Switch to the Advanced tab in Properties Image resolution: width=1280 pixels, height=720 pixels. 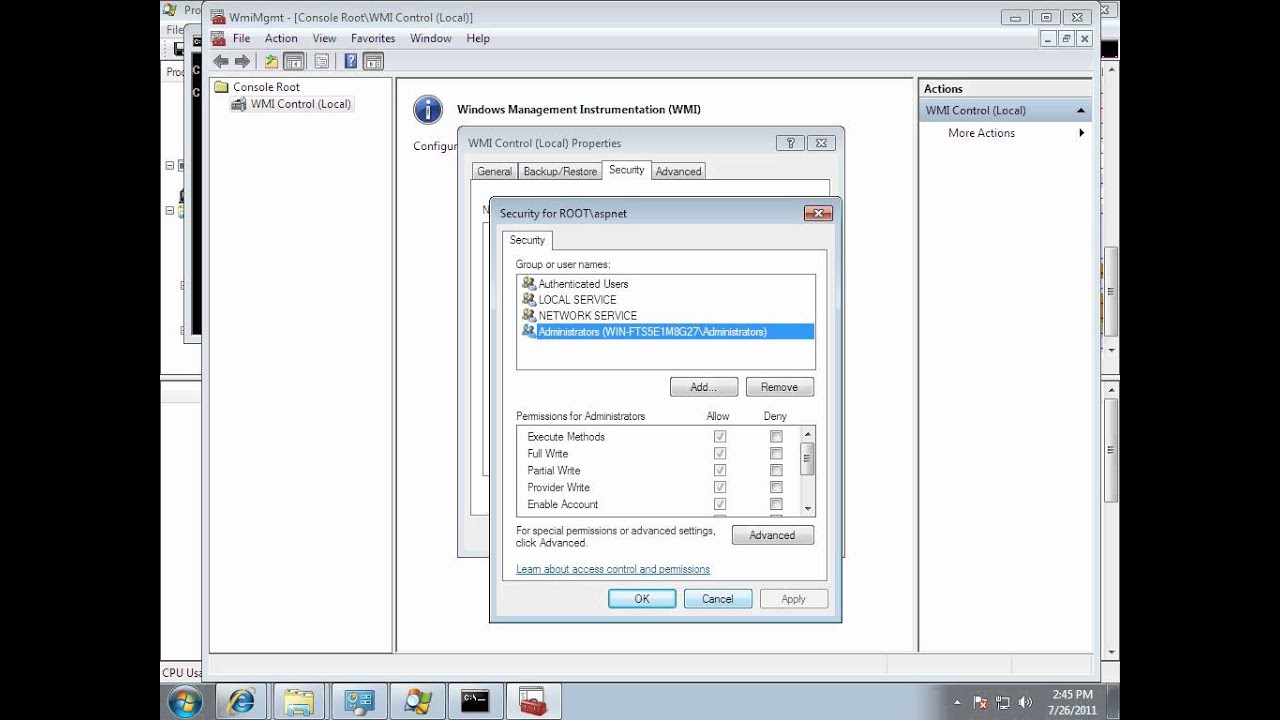[678, 172]
